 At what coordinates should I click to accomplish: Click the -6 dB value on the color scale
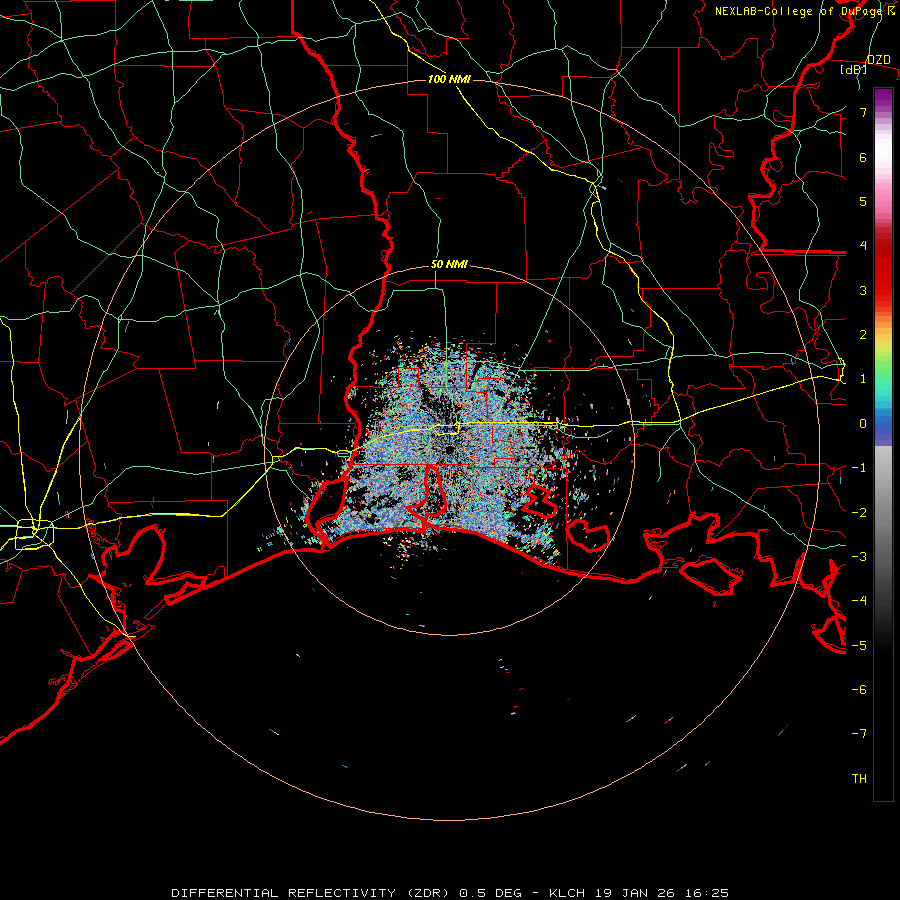click(859, 690)
